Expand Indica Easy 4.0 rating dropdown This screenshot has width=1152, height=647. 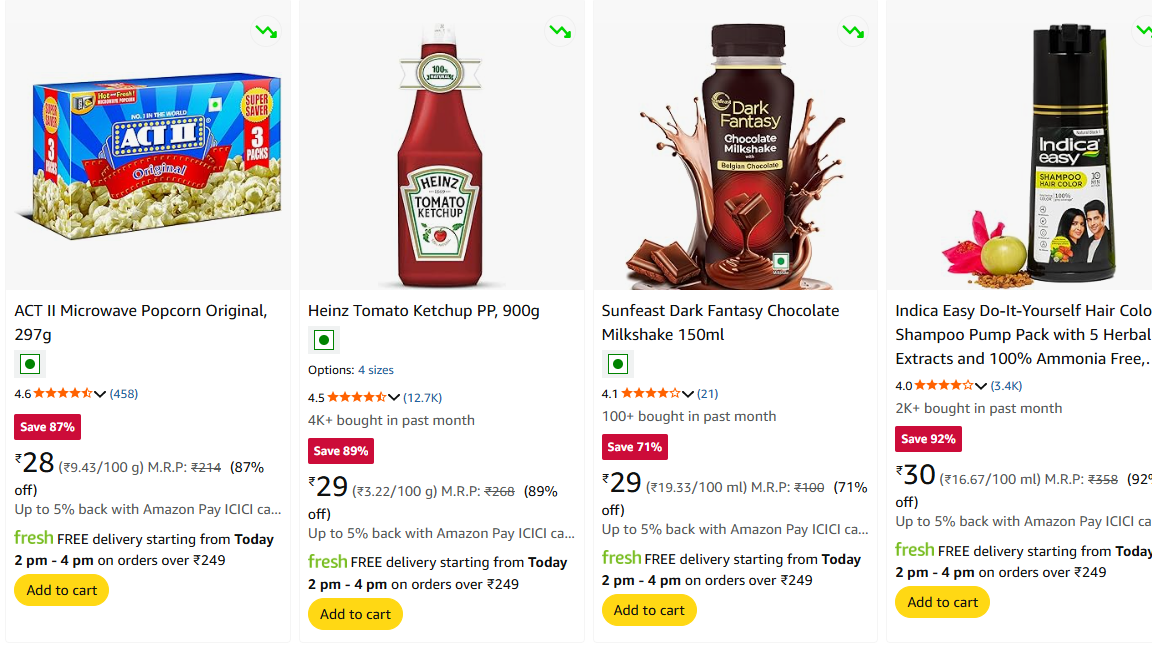coord(981,386)
